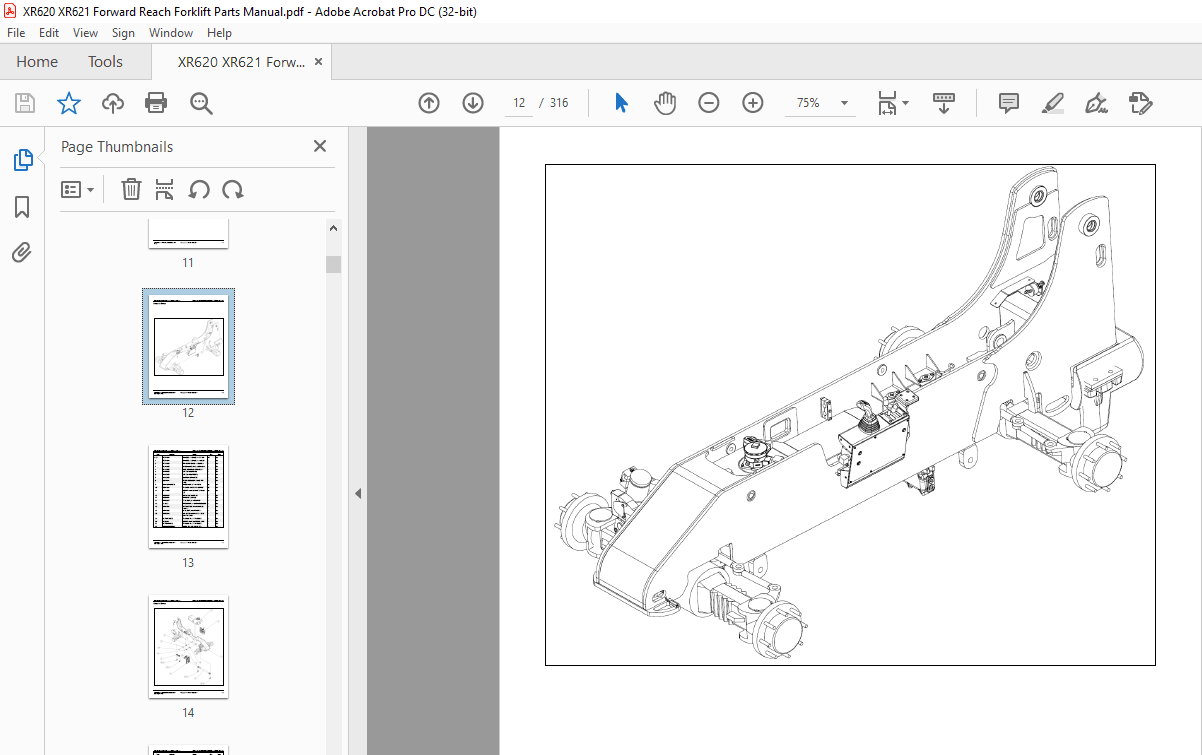
Task: Open the View menu
Action: click(x=85, y=32)
